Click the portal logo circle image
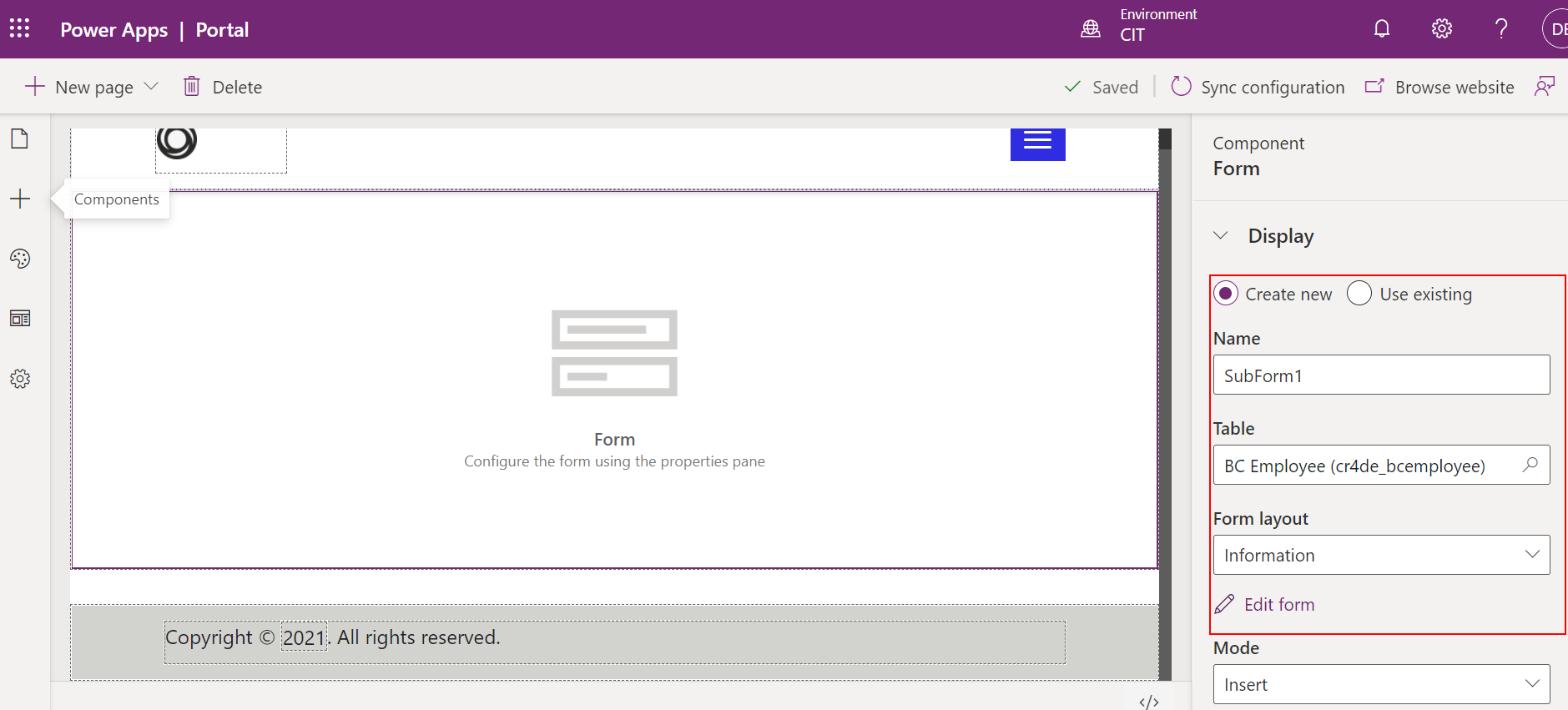1568x710 pixels. pyautogui.click(x=177, y=142)
